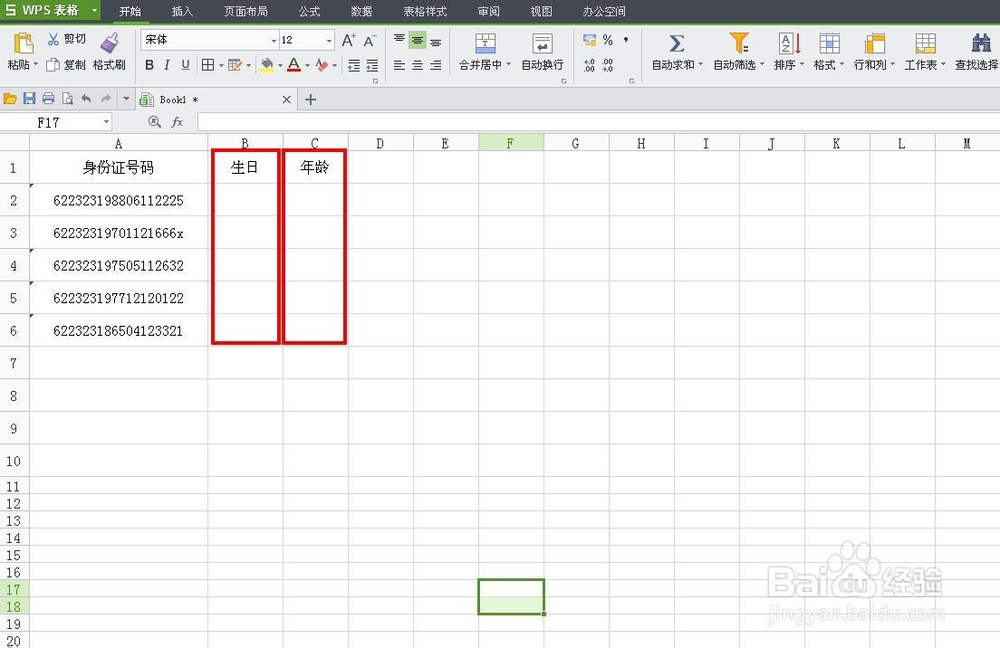Image resolution: width=1000 pixels, height=648 pixels.
Task: Click the clear formatting eraser icon
Action: click(x=322, y=65)
